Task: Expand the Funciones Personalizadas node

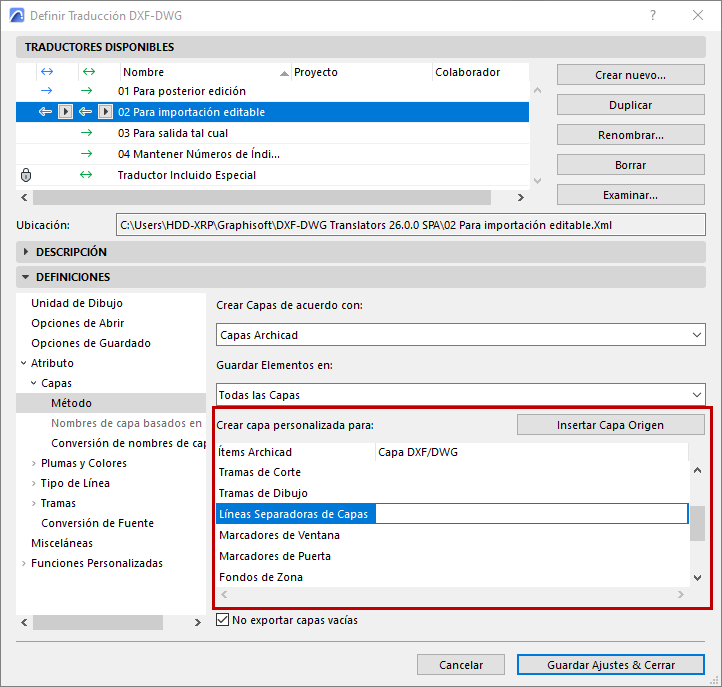Action: [x=23, y=563]
